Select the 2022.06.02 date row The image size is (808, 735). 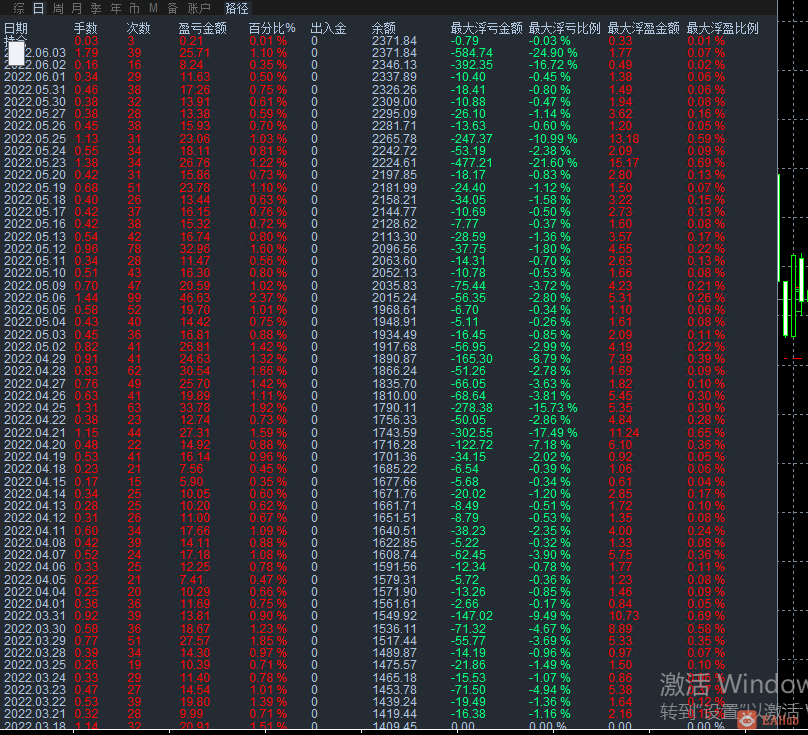(x=35, y=65)
